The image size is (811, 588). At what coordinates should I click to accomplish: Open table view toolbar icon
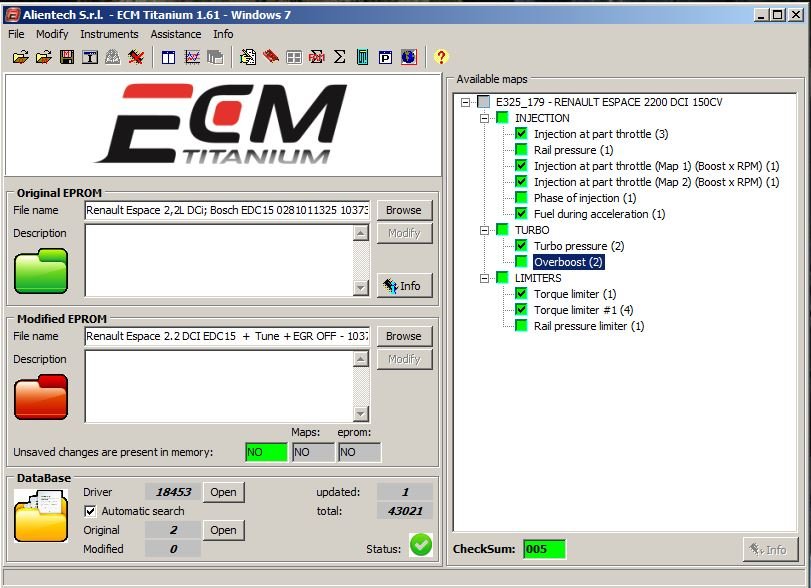click(169, 57)
